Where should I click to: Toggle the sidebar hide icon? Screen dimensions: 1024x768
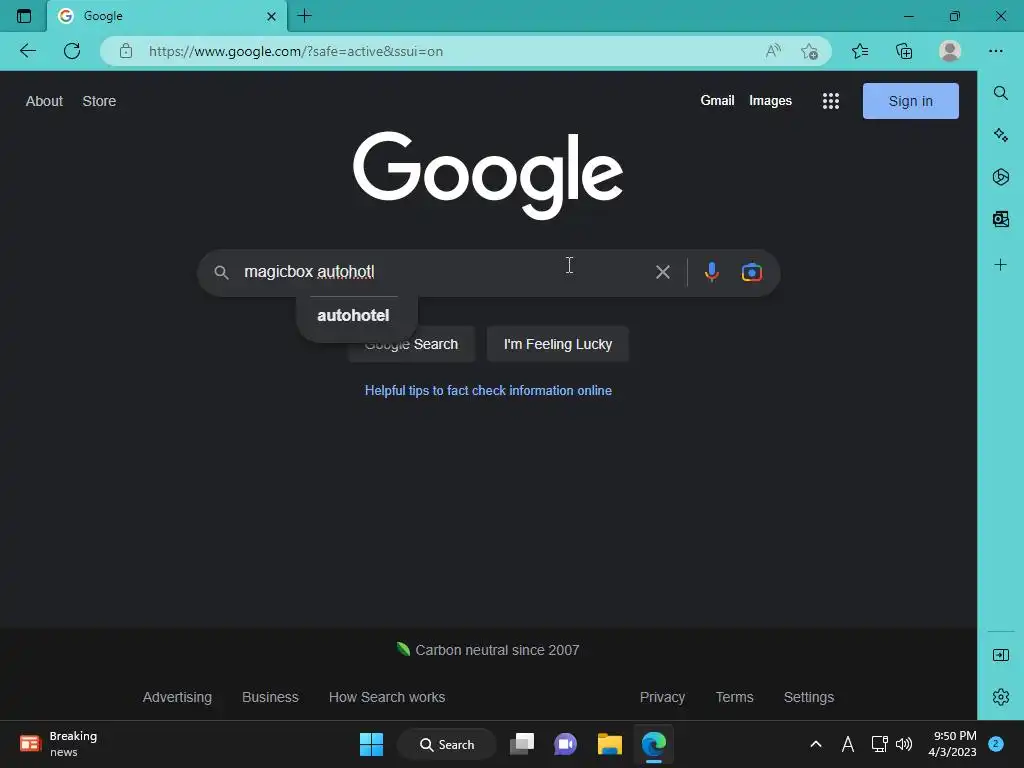tap(1000, 655)
